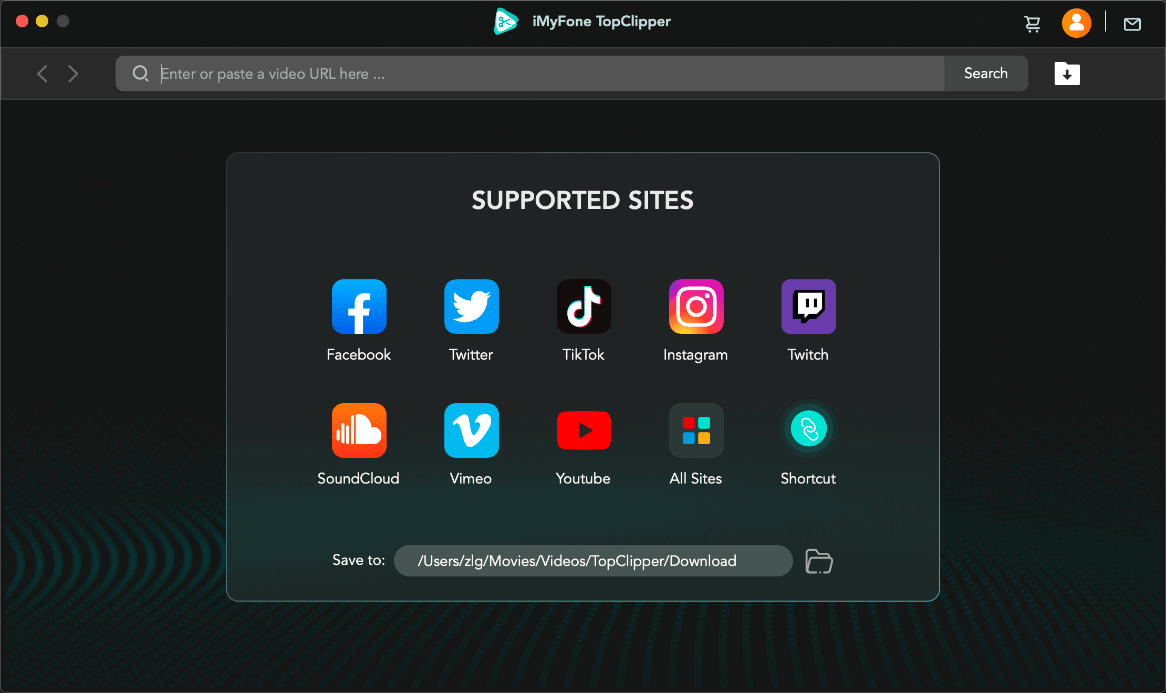Click the Youtube play icon
This screenshot has width=1166, height=693.
click(x=583, y=431)
